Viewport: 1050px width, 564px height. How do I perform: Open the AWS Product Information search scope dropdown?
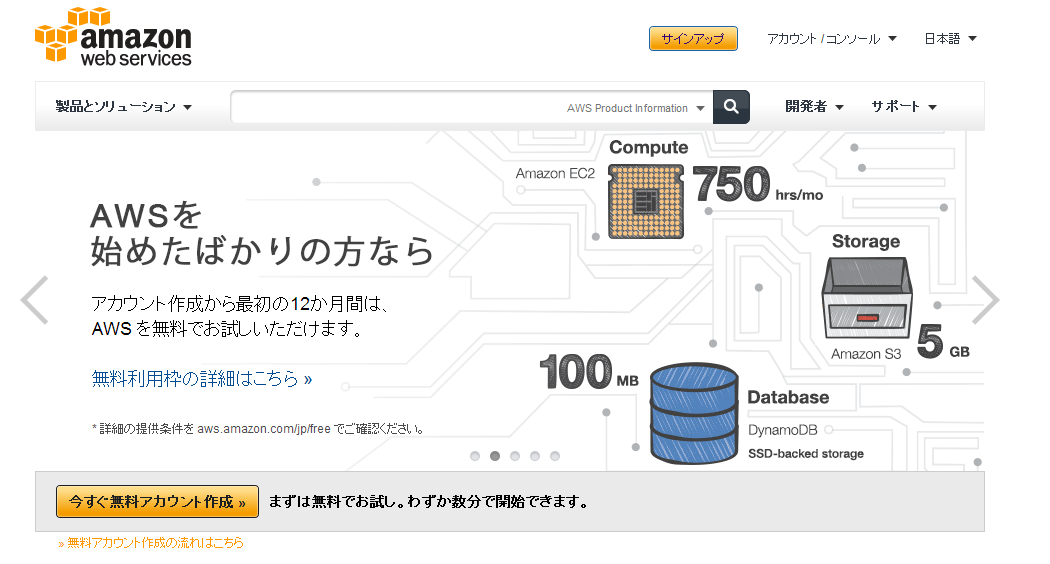coord(635,108)
